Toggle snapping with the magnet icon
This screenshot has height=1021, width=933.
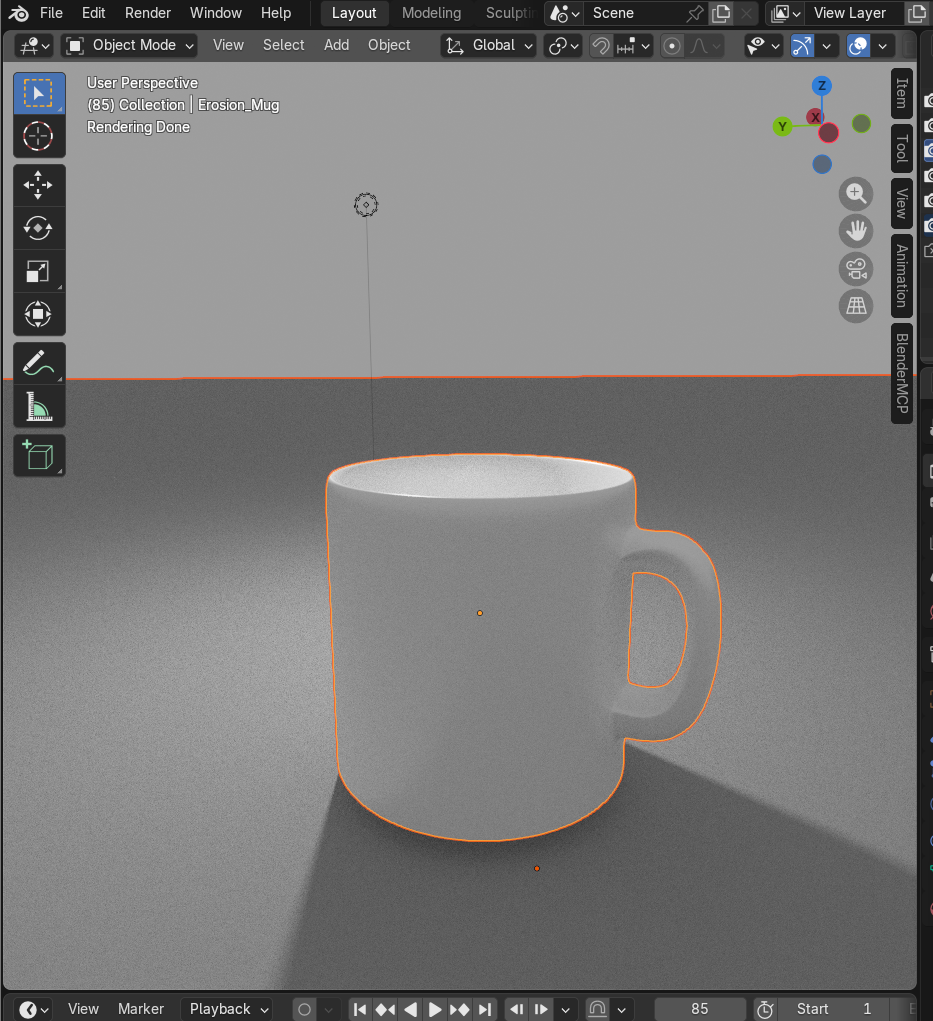click(600, 45)
